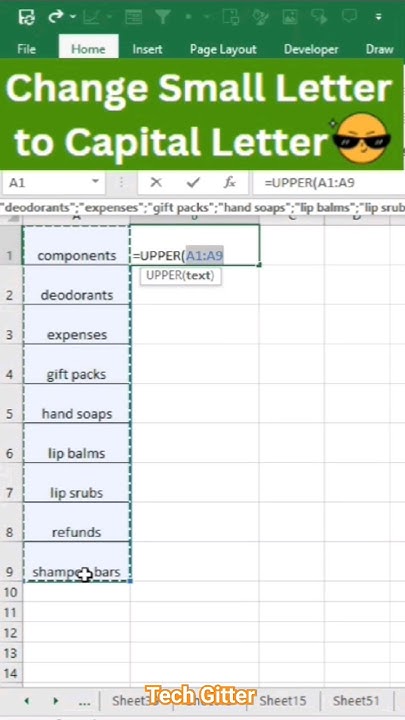Screen dimensions: 405x720
Task: Select the cell with 'expenses'
Action: point(77,324)
